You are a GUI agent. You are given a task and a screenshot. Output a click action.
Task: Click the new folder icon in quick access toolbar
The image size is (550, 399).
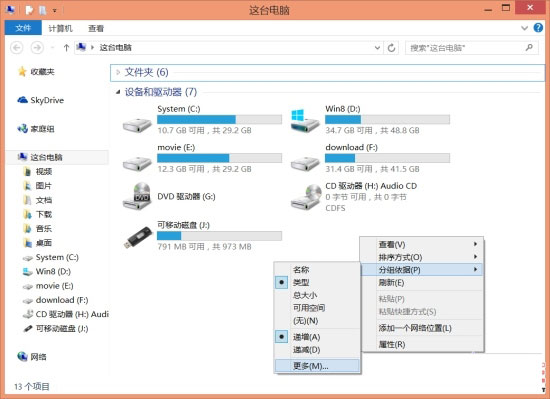(42, 10)
